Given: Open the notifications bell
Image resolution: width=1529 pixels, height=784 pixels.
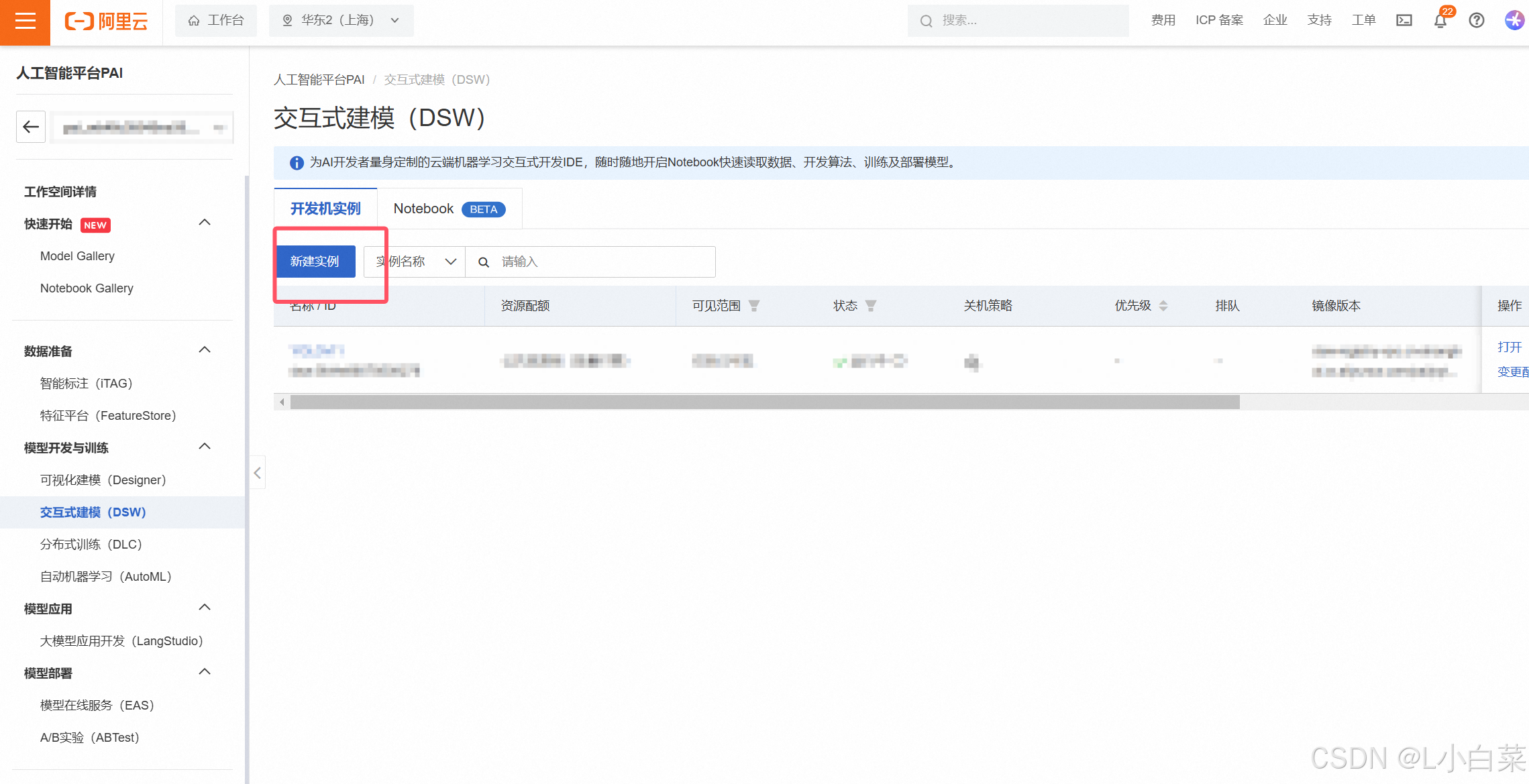Looking at the screenshot, I should [x=1440, y=21].
